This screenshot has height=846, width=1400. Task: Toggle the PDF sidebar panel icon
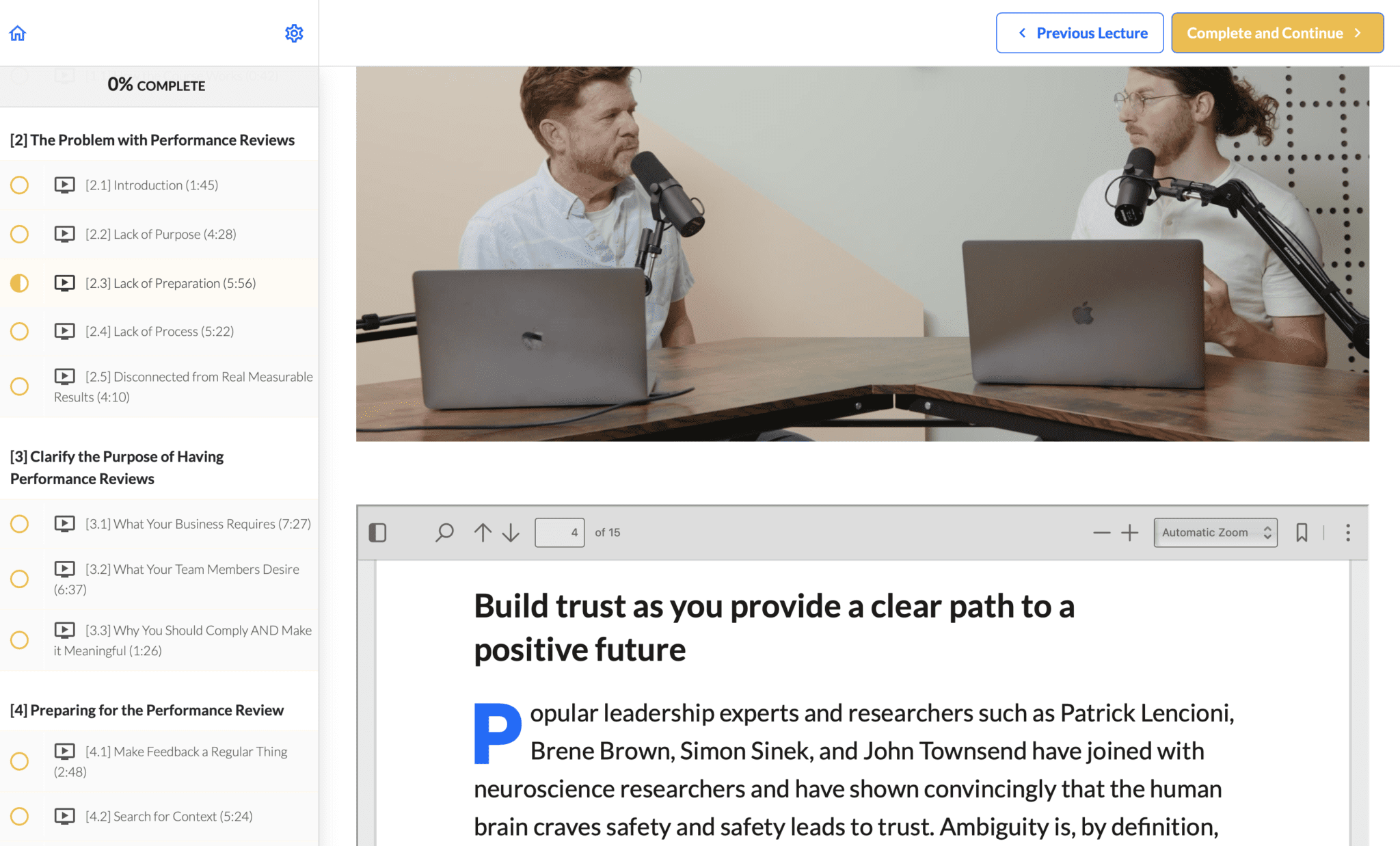[x=377, y=532]
